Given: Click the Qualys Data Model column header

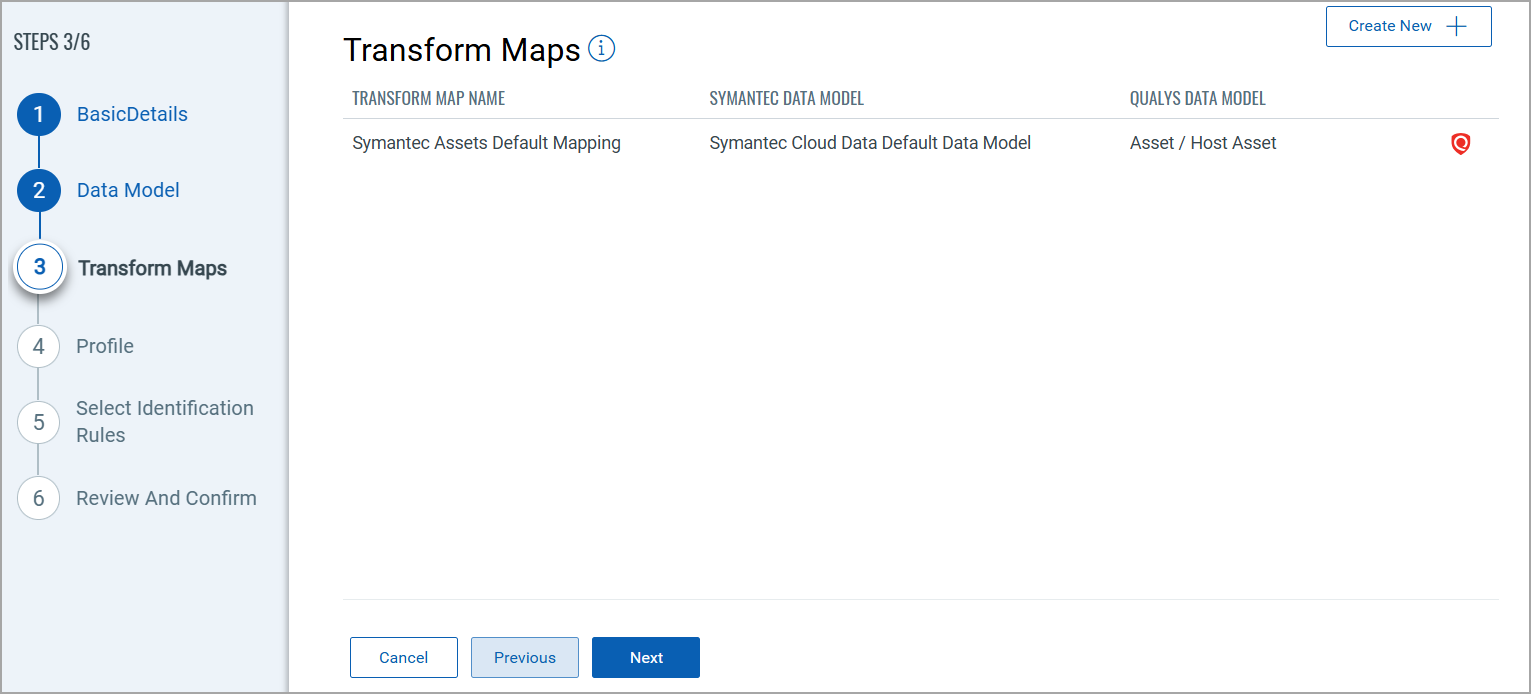Looking at the screenshot, I should point(1197,99).
